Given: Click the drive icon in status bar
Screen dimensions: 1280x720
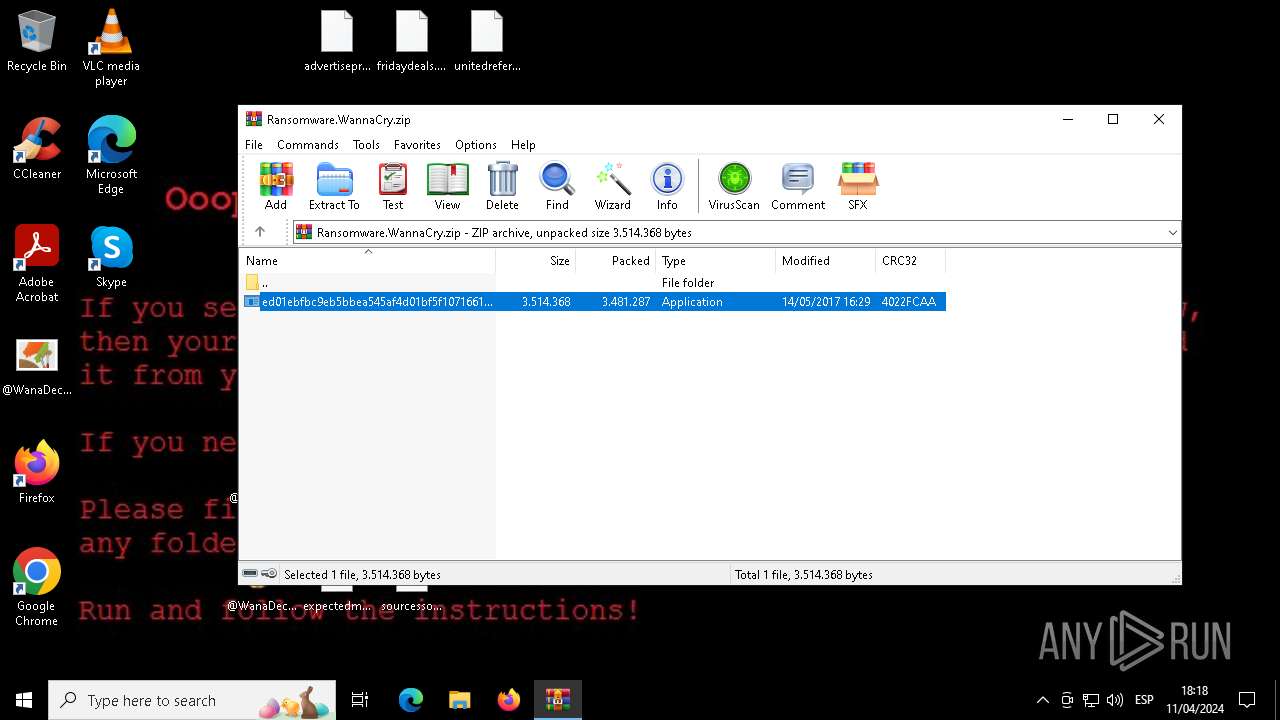Looking at the screenshot, I should click(250, 574).
